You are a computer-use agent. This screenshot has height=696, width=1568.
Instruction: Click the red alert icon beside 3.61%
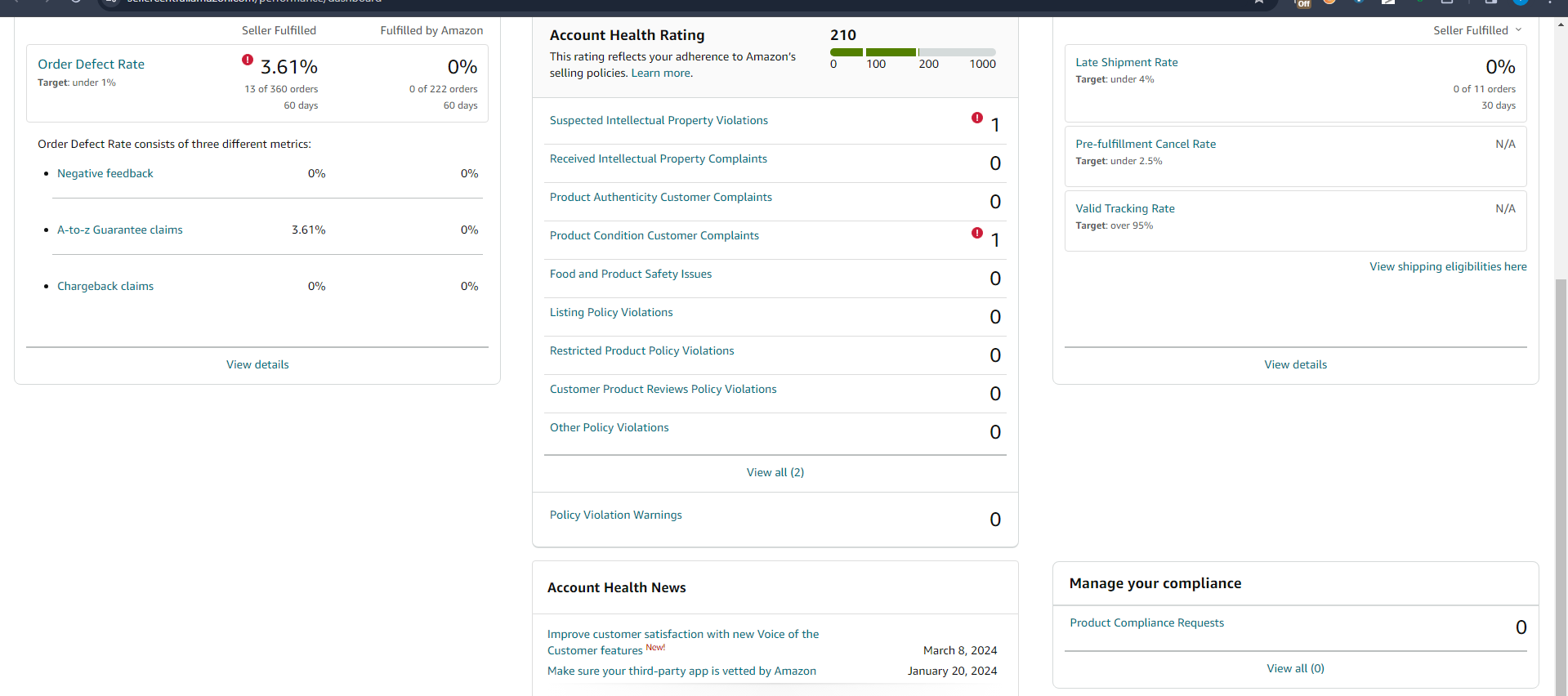pos(248,60)
